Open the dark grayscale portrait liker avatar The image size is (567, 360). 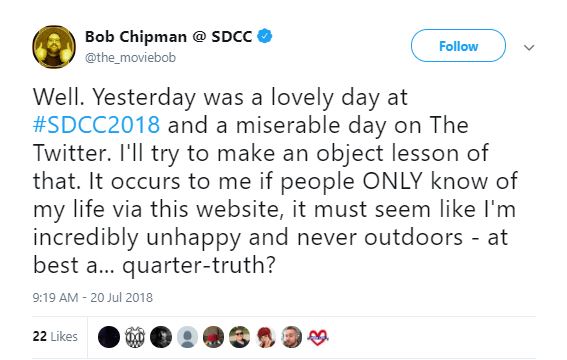[x=161, y=337]
